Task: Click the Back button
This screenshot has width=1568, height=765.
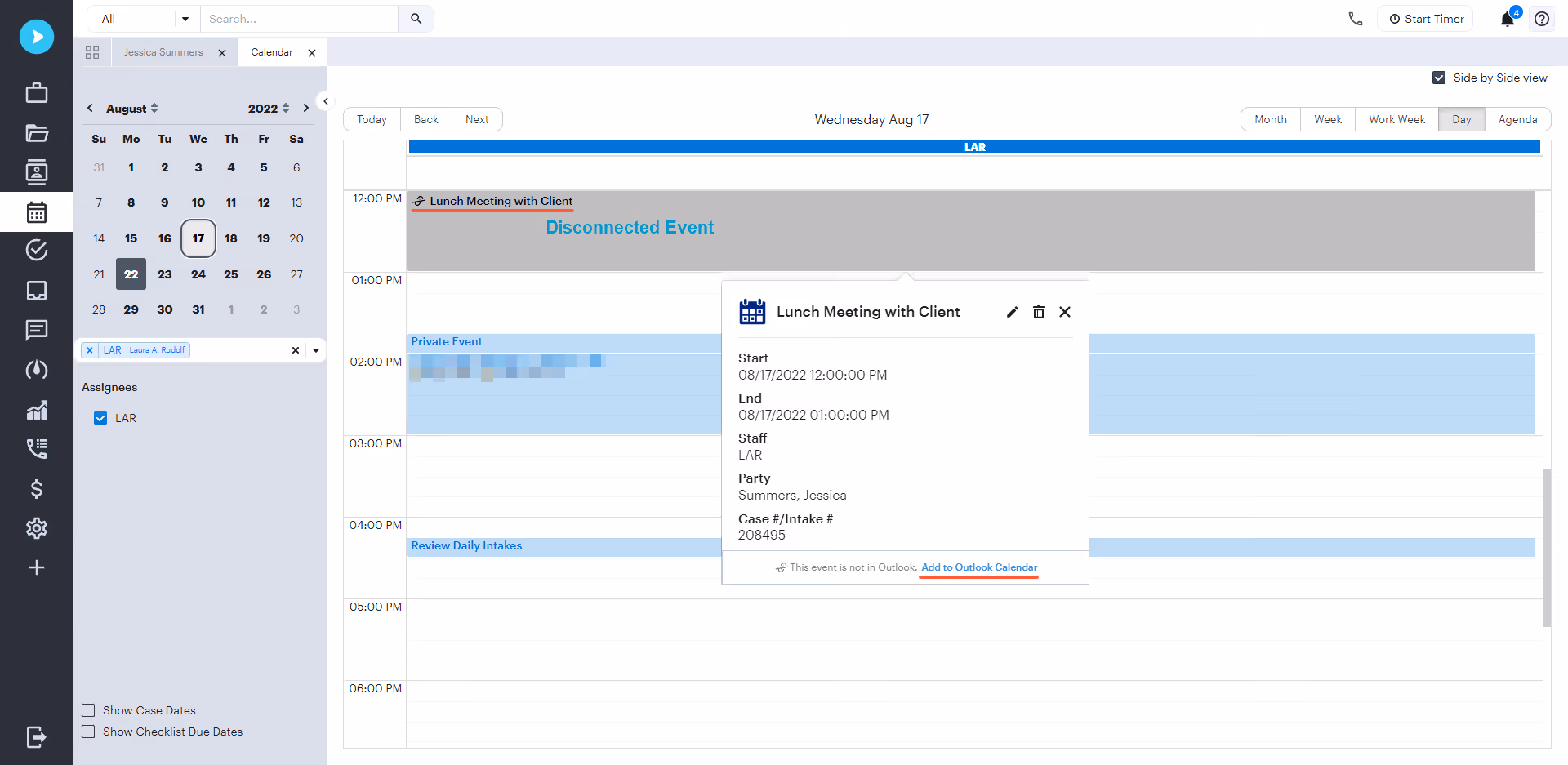Action: tap(426, 119)
